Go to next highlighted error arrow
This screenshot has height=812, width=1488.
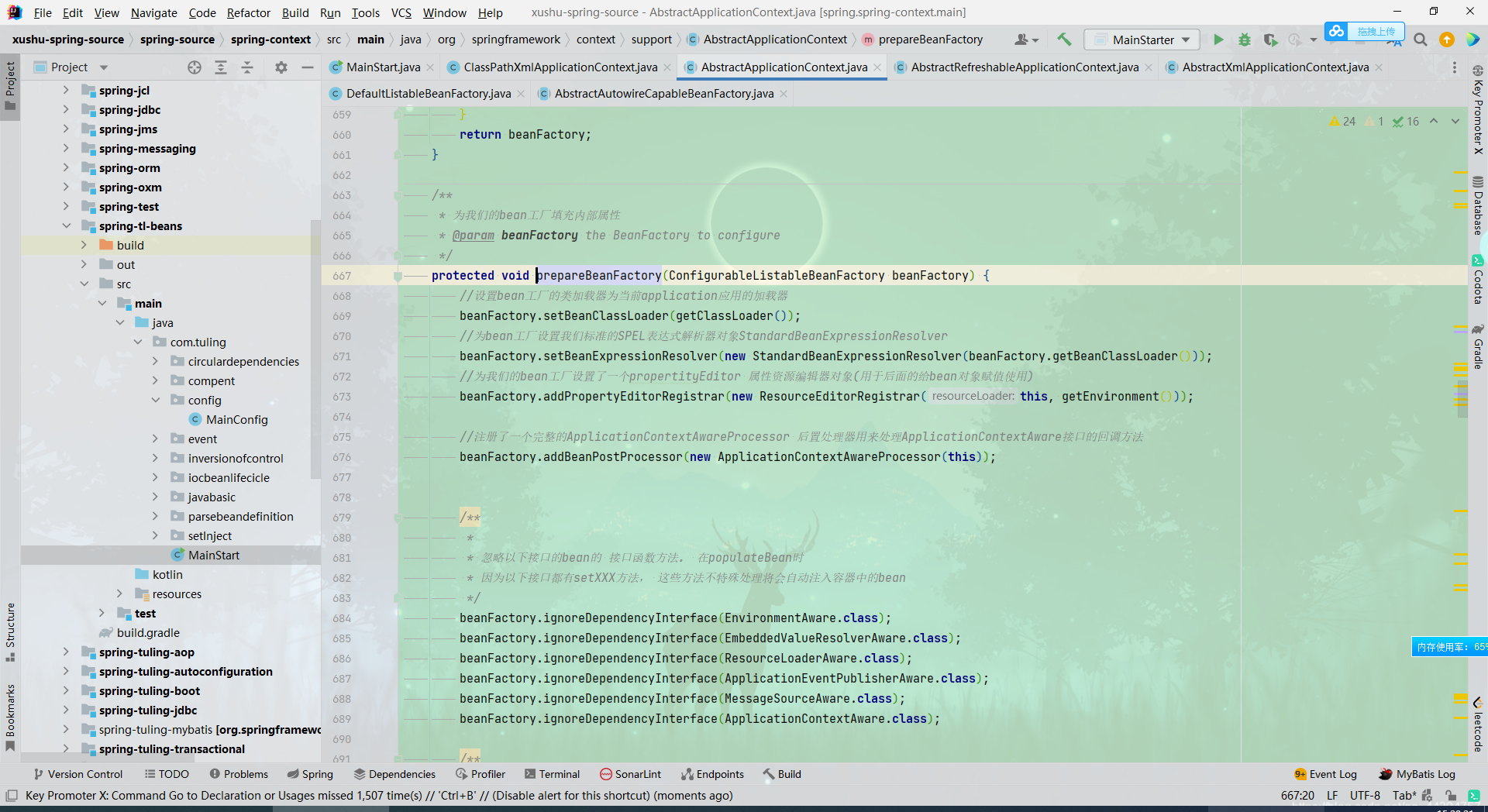click(x=1455, y=121)
